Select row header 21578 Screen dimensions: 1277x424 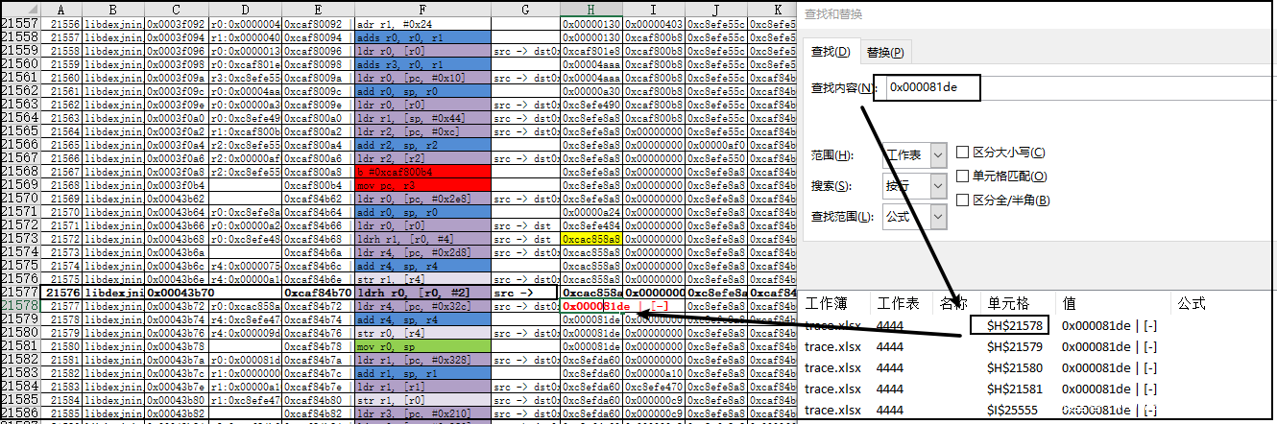(x=20, y=306)
